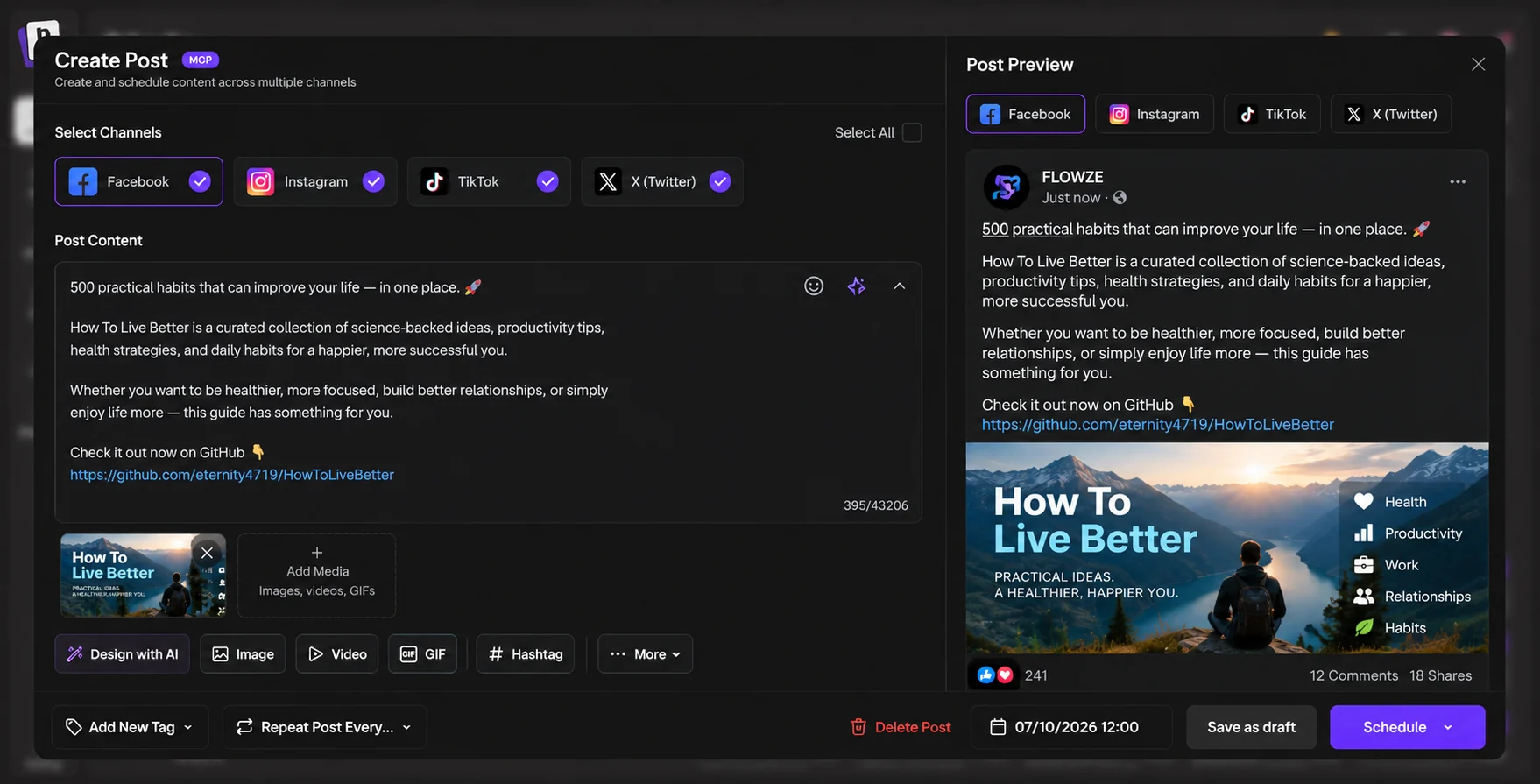Image resolution: width=1540 pixels, height=784 pixels.
Task: Click the 395/43206 character counter
Action: pos(876,505)
